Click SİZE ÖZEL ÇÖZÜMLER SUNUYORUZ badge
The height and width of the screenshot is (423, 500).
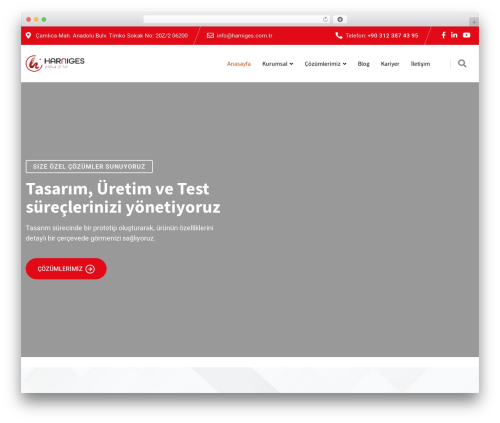coord(89,166)
